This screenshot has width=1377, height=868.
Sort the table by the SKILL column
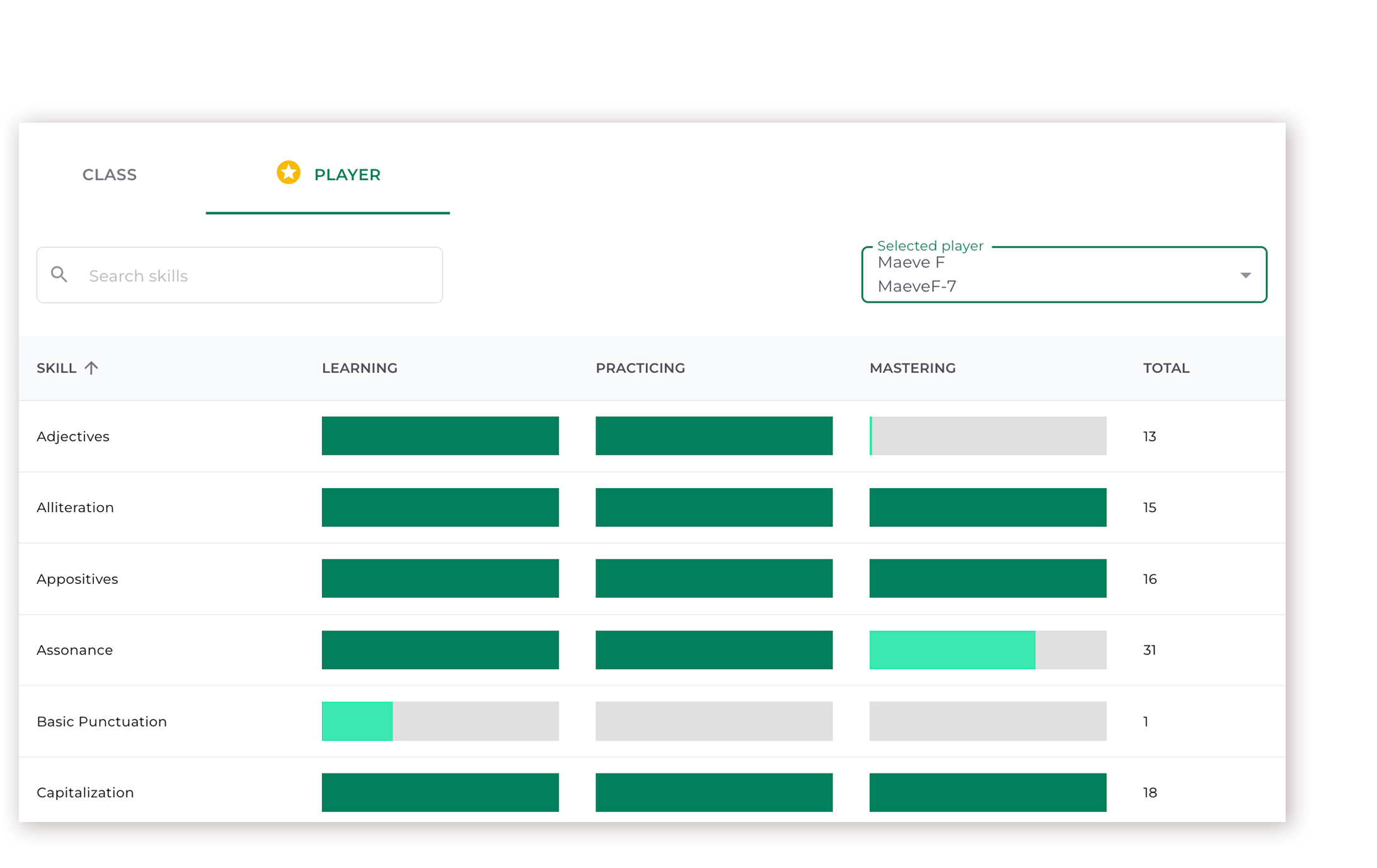point(57,368)
